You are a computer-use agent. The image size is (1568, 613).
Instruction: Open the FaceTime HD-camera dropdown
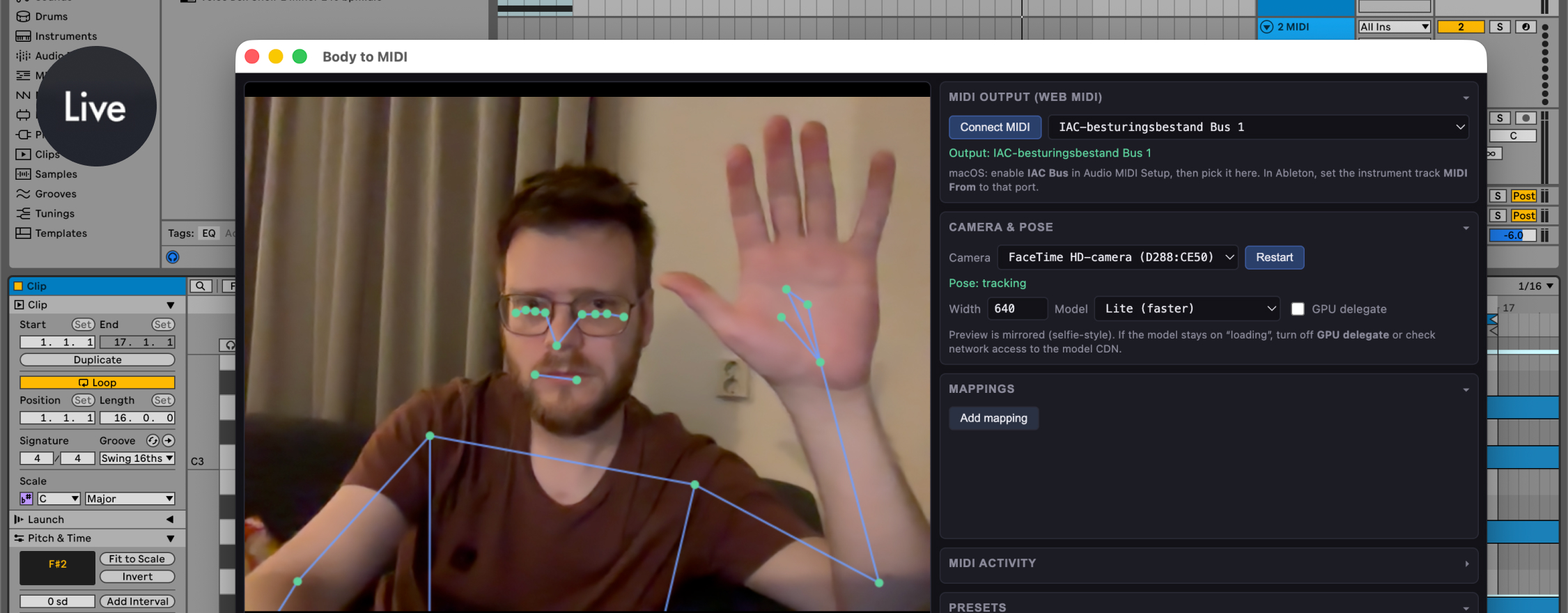(x=1117, y=257)
